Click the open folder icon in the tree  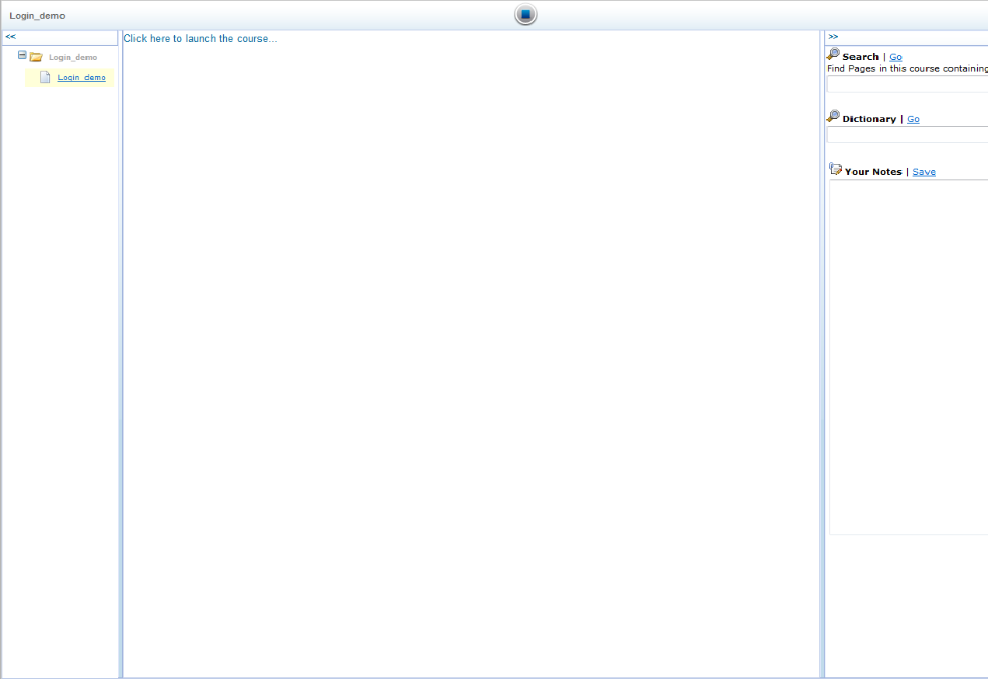(x=36, y=57)
